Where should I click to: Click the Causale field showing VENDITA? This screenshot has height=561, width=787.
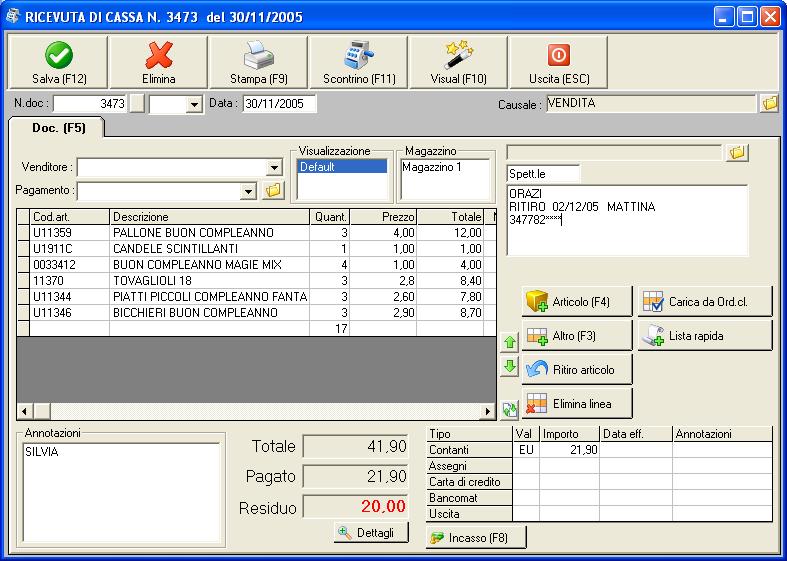click(x=651, y=103)
